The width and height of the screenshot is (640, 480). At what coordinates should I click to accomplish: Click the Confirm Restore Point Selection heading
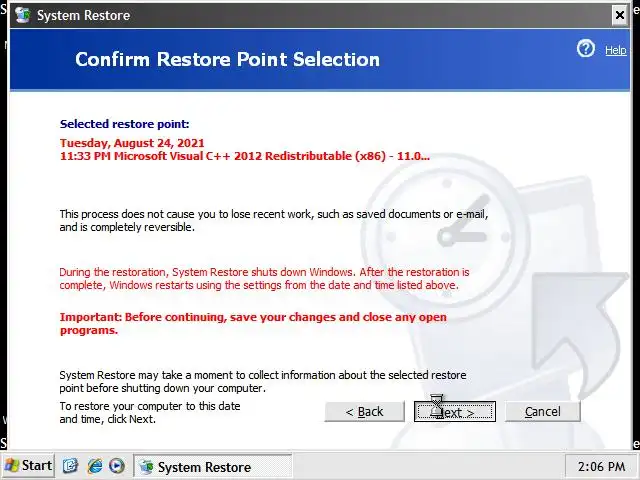227,59
